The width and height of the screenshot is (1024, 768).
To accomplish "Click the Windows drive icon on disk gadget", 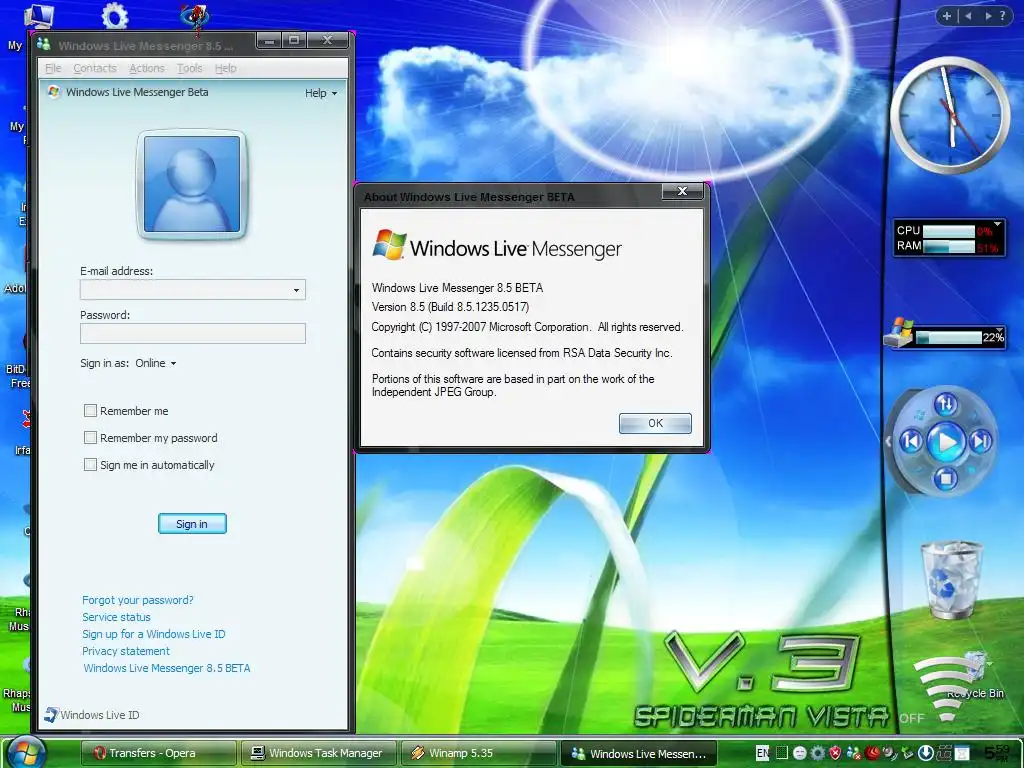I will click(899, 333).
